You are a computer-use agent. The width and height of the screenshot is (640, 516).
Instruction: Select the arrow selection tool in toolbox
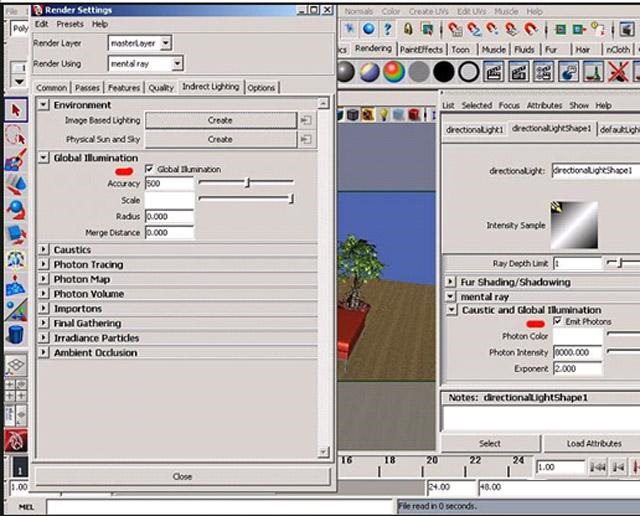(x=16, y=110)
